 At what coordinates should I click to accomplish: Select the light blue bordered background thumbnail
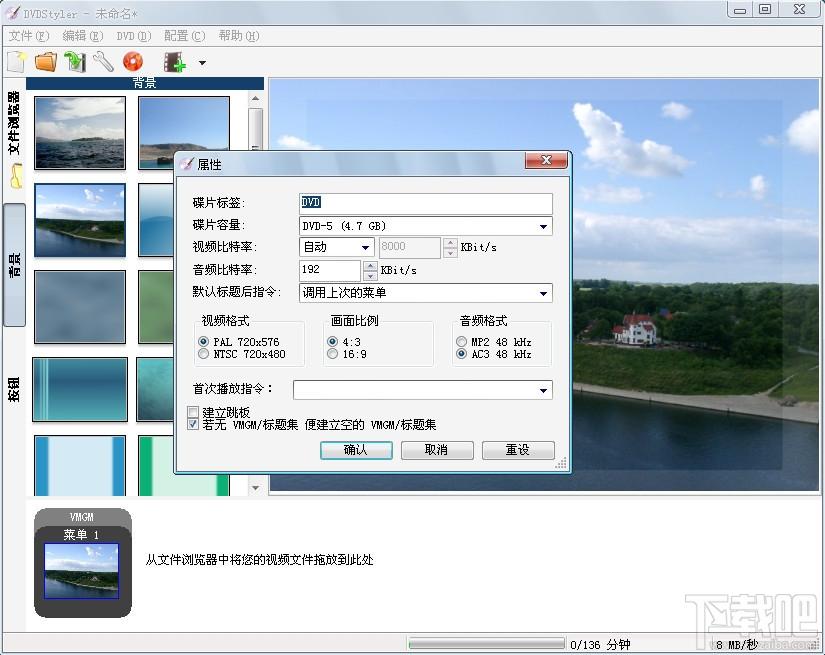80,466
